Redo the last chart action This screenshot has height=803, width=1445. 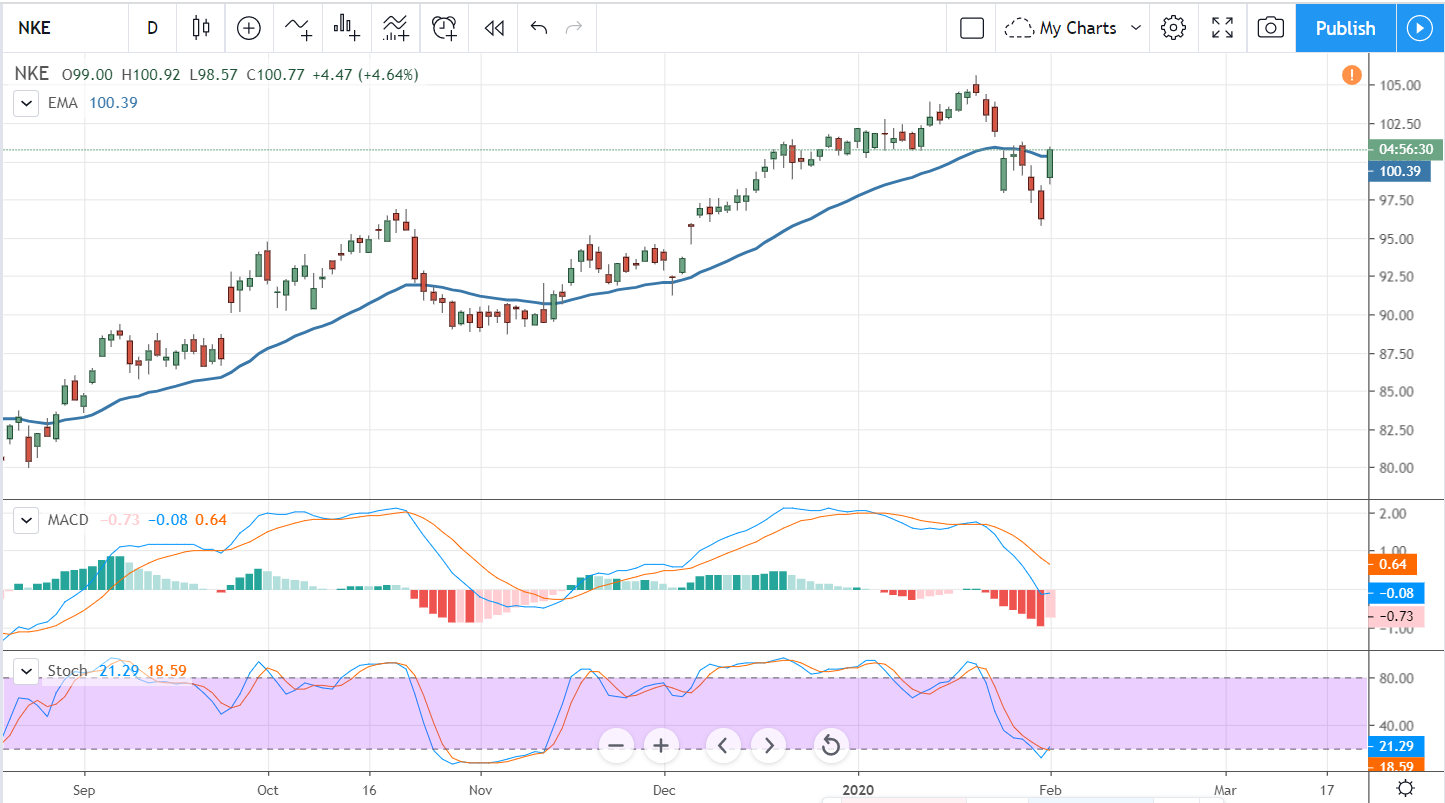[x=573, y=28]
